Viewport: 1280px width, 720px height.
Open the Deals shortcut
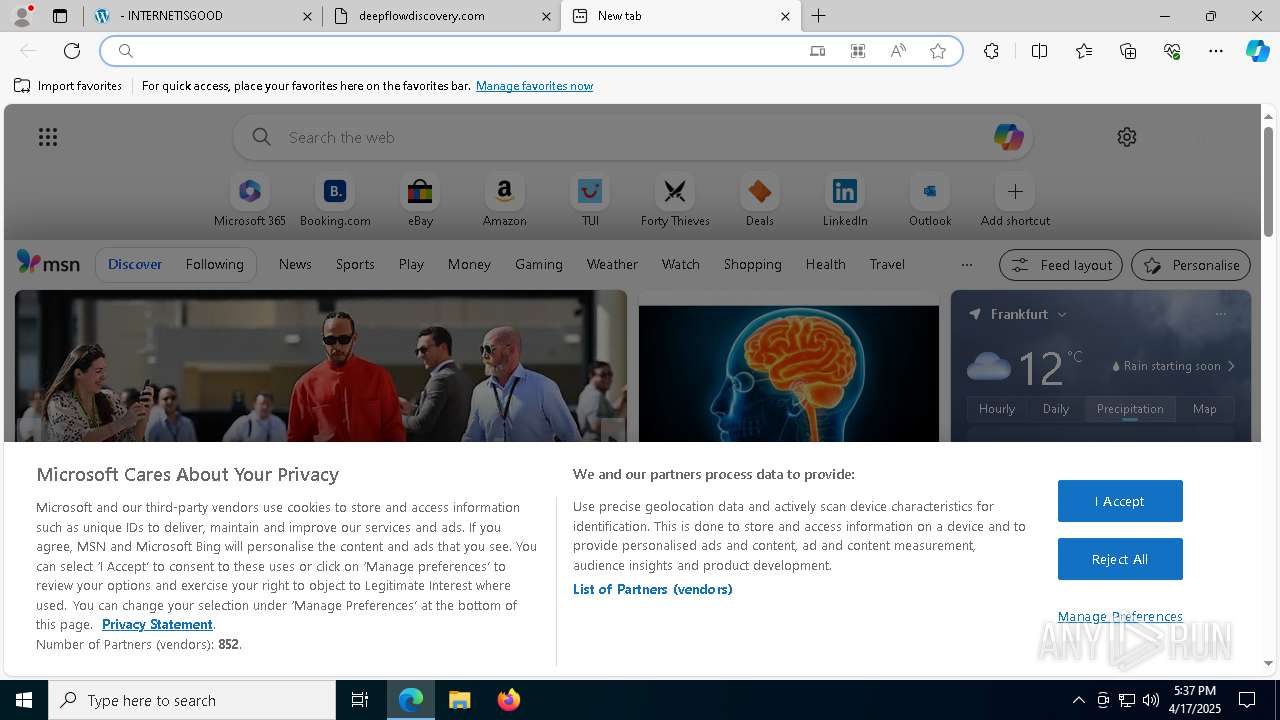[760, 201]
